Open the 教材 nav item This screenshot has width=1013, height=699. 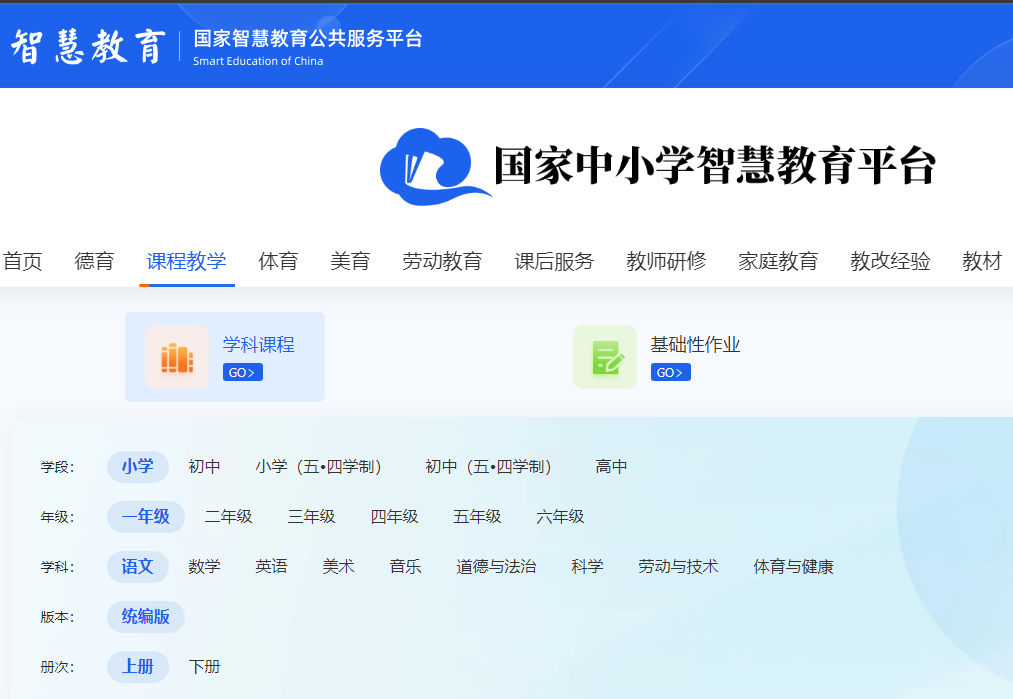(x=982, y=261)
